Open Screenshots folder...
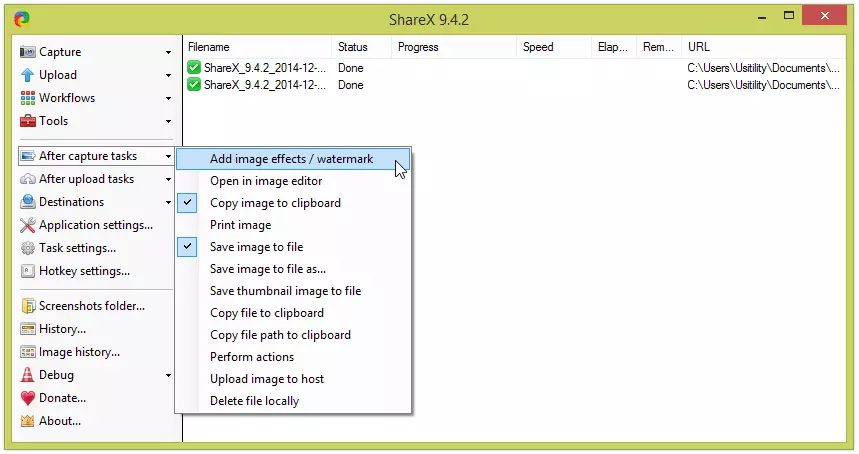 [x=96, y=306]
